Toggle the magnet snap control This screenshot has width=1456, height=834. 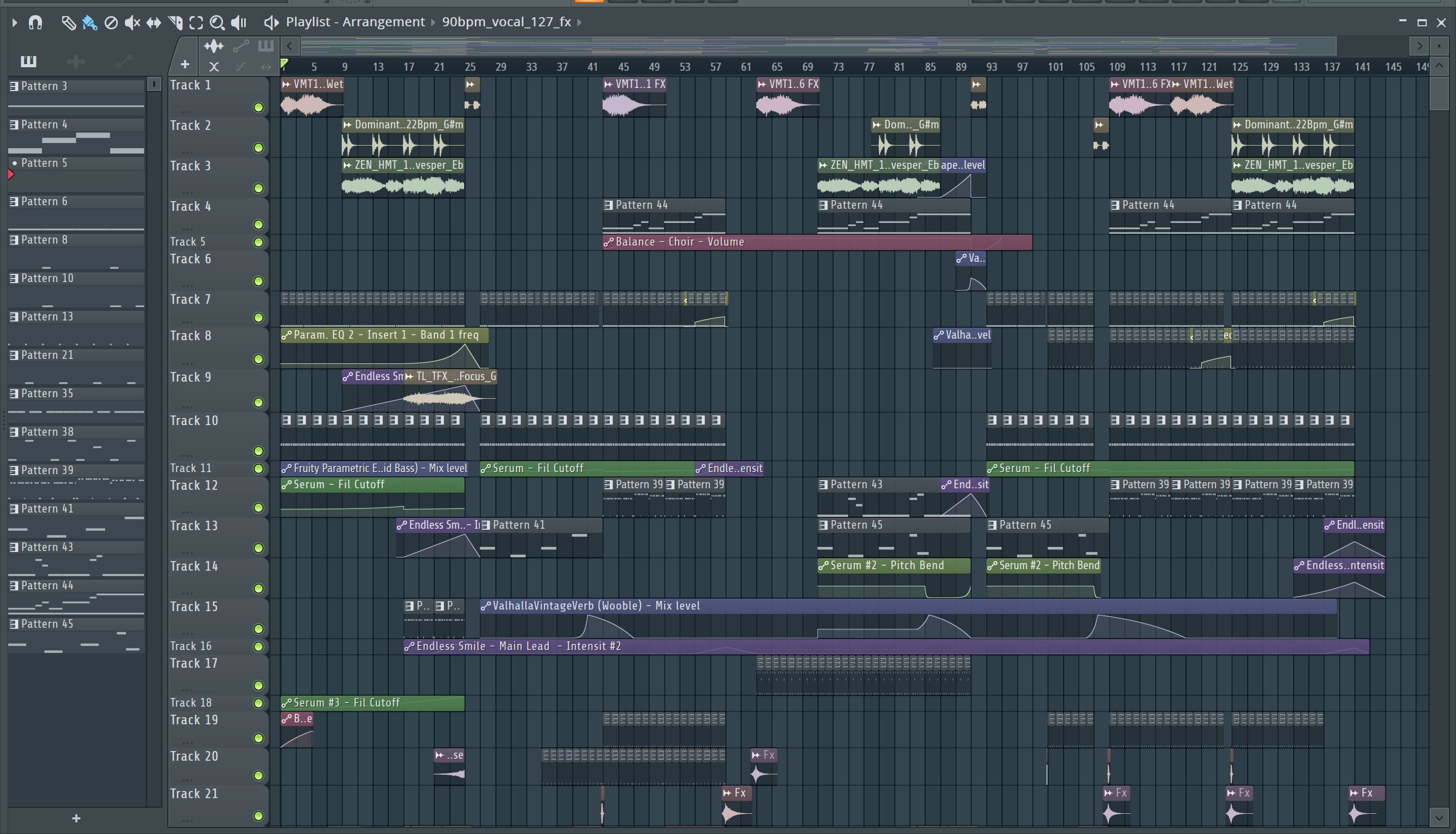(x=35, y=22)
